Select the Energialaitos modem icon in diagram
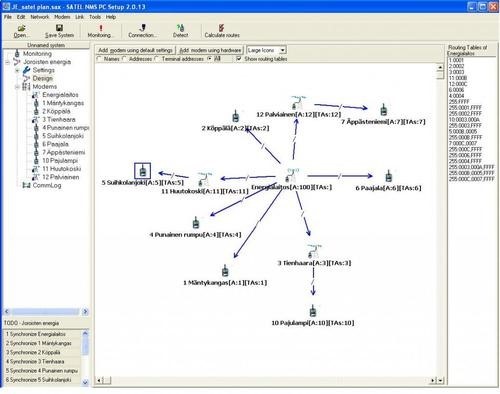This screenshot has width=500, height=394. tap(292, 176)
